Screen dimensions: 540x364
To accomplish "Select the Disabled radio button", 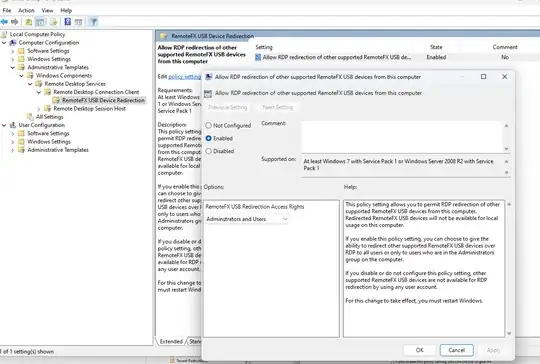I will 208,151.
